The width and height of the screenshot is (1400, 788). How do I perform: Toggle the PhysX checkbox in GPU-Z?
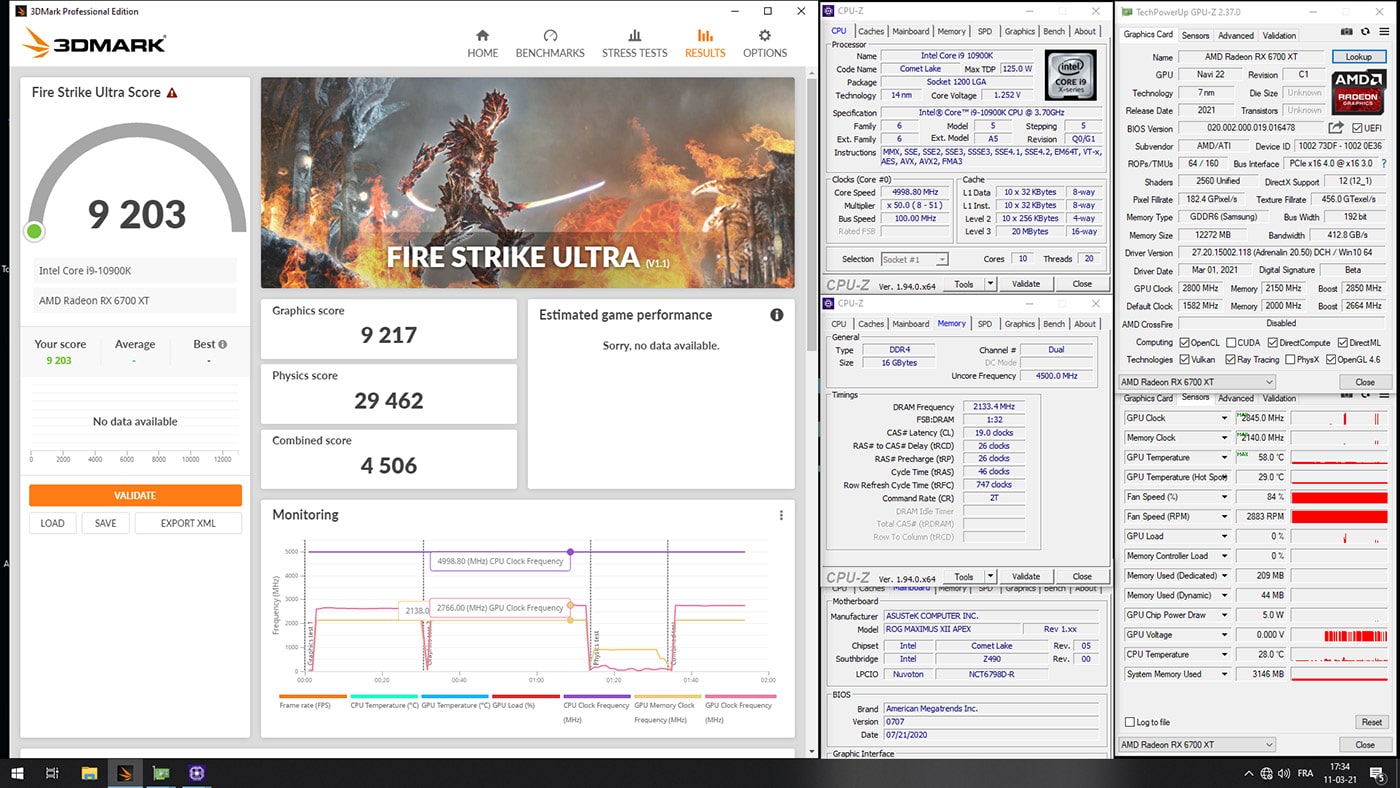point(1291,360)
